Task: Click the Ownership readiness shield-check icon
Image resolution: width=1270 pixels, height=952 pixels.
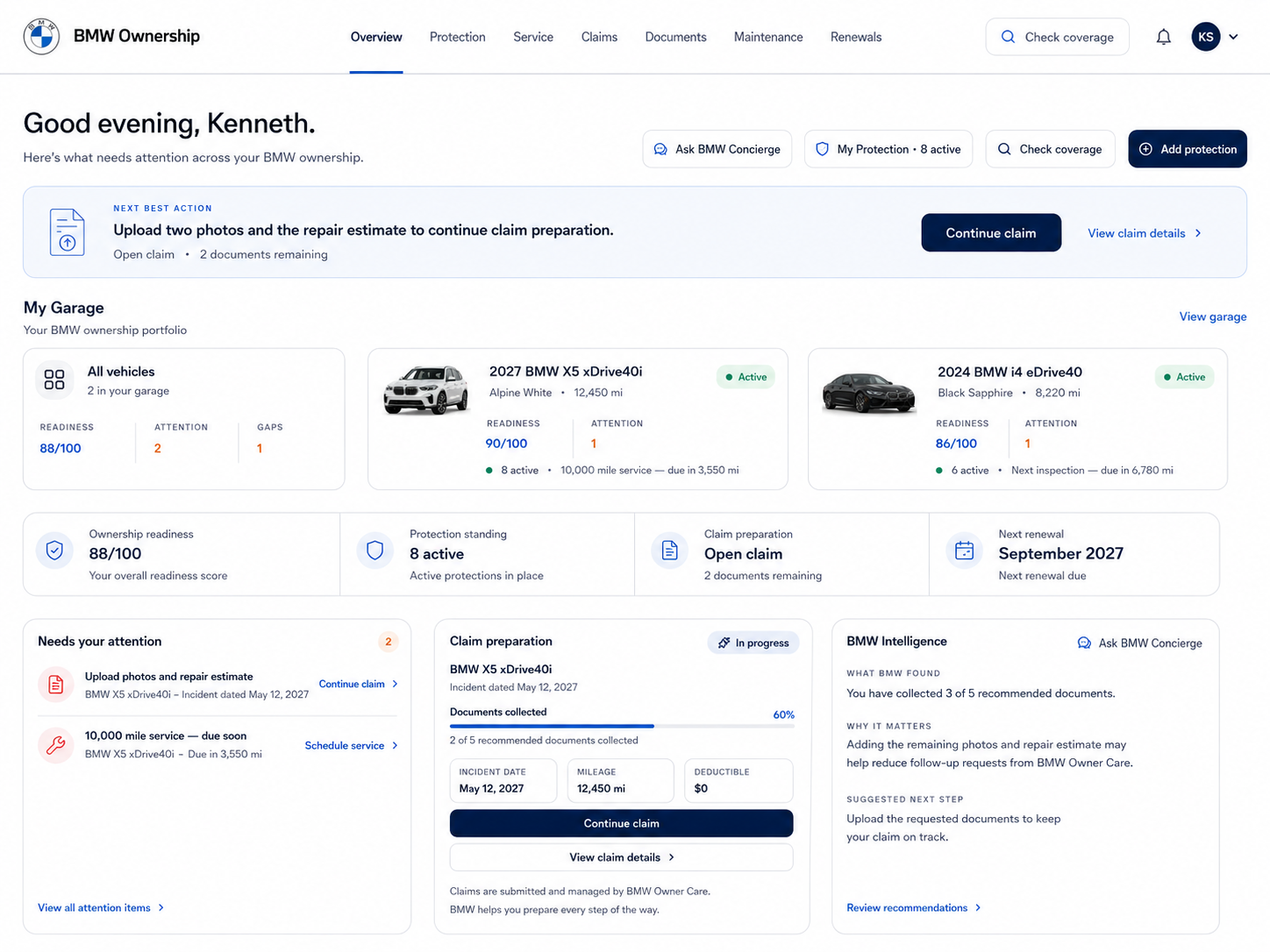Action: pyautogui.click(x=54, y=551)
